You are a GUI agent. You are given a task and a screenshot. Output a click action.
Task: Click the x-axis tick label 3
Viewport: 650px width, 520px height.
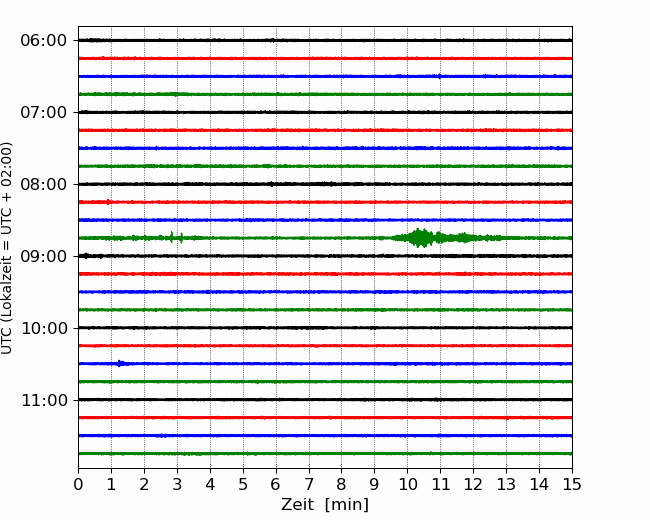[177, 484]
